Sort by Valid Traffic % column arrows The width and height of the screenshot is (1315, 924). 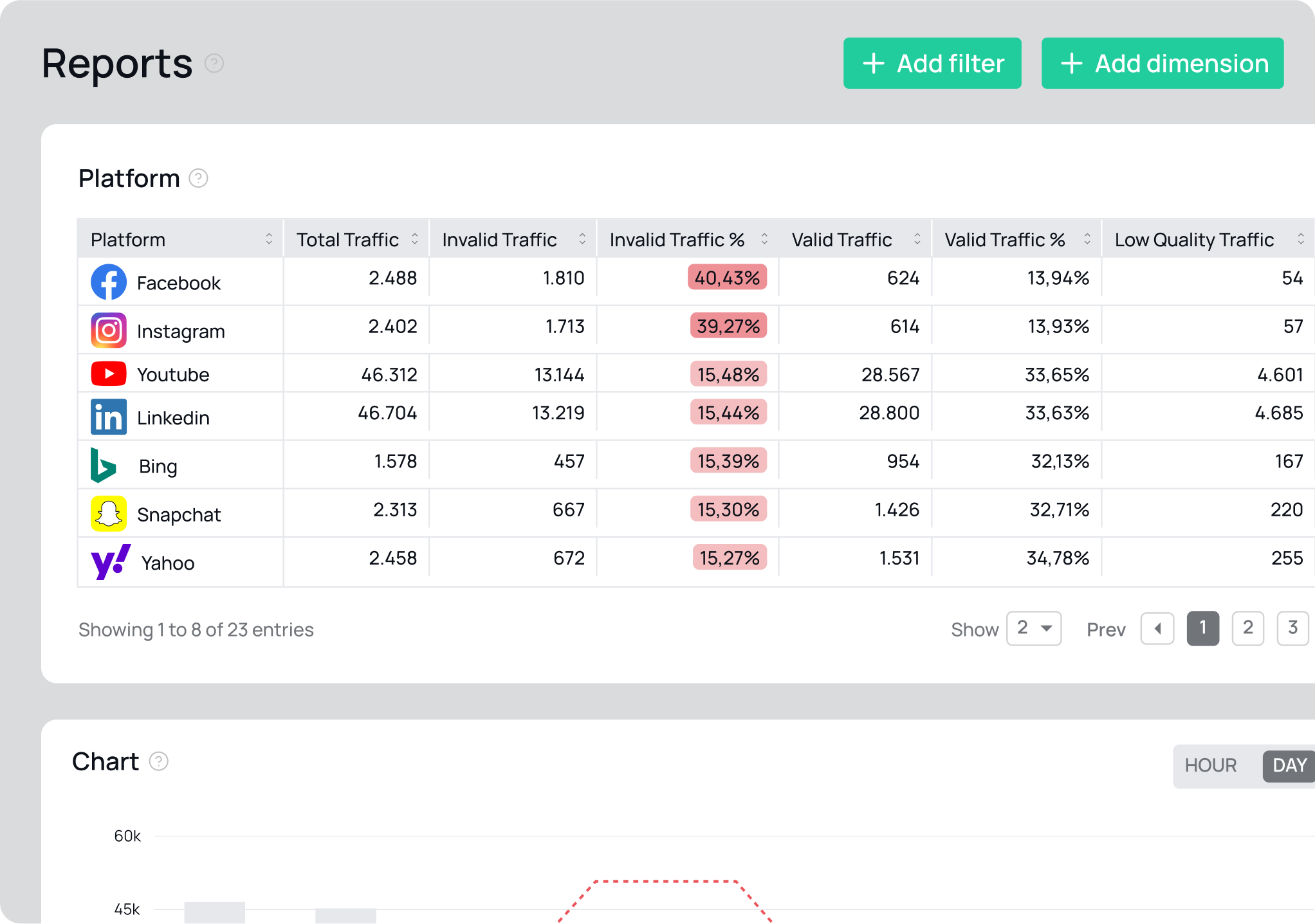pos(1087,239)
